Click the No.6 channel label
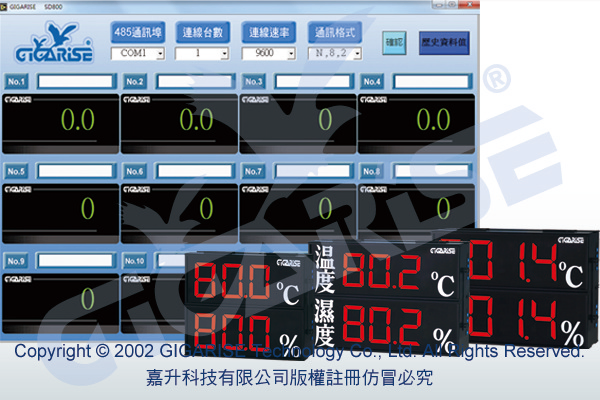 (136, 171)
